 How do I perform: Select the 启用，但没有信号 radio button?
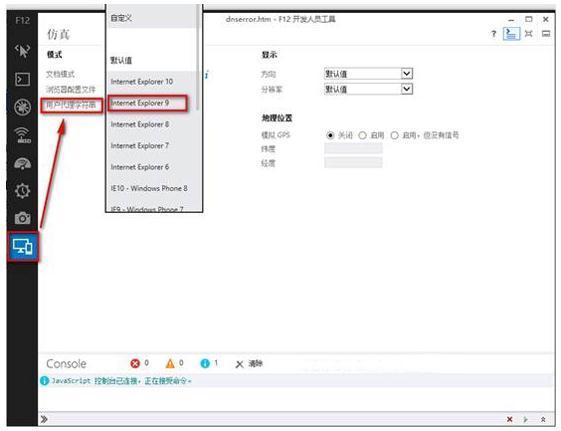tap(394, 135)
